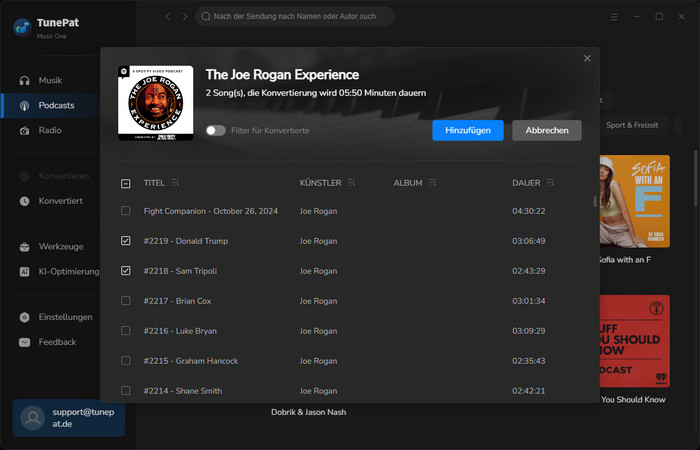Screen dimensions: 700x450
Task: Select Podcasts in the sidebar
Action: point(50,106)
